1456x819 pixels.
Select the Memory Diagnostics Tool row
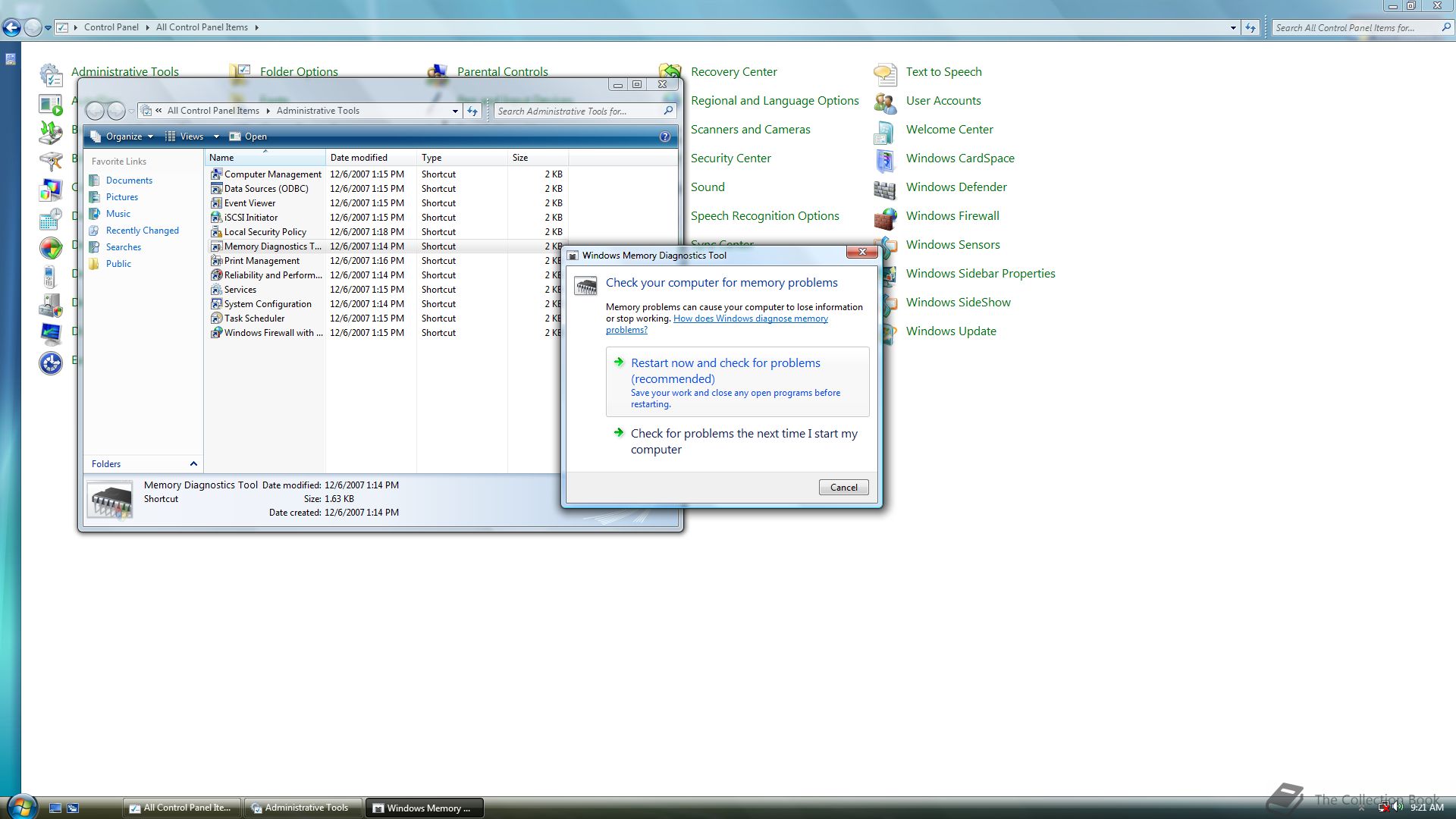[x=386, y=246]
